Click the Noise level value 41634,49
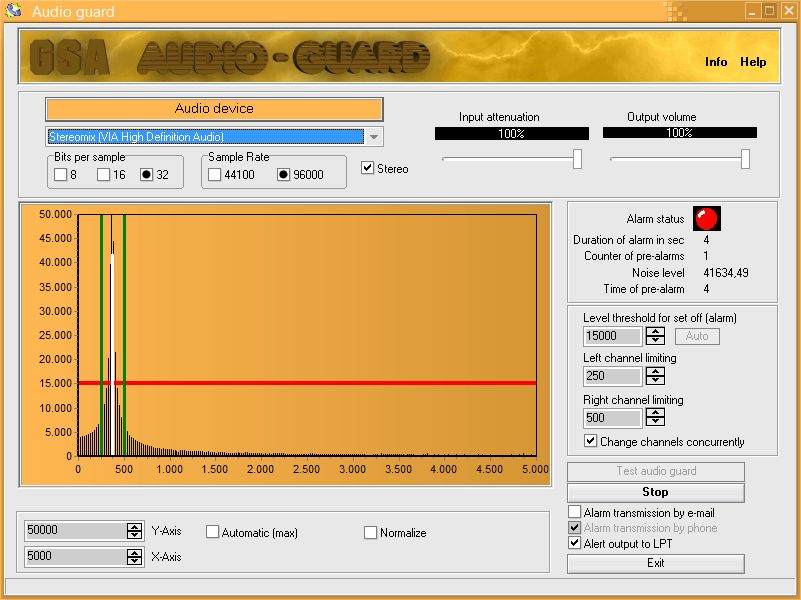Viewport: 801px width, 600px height. click(725, 273)
